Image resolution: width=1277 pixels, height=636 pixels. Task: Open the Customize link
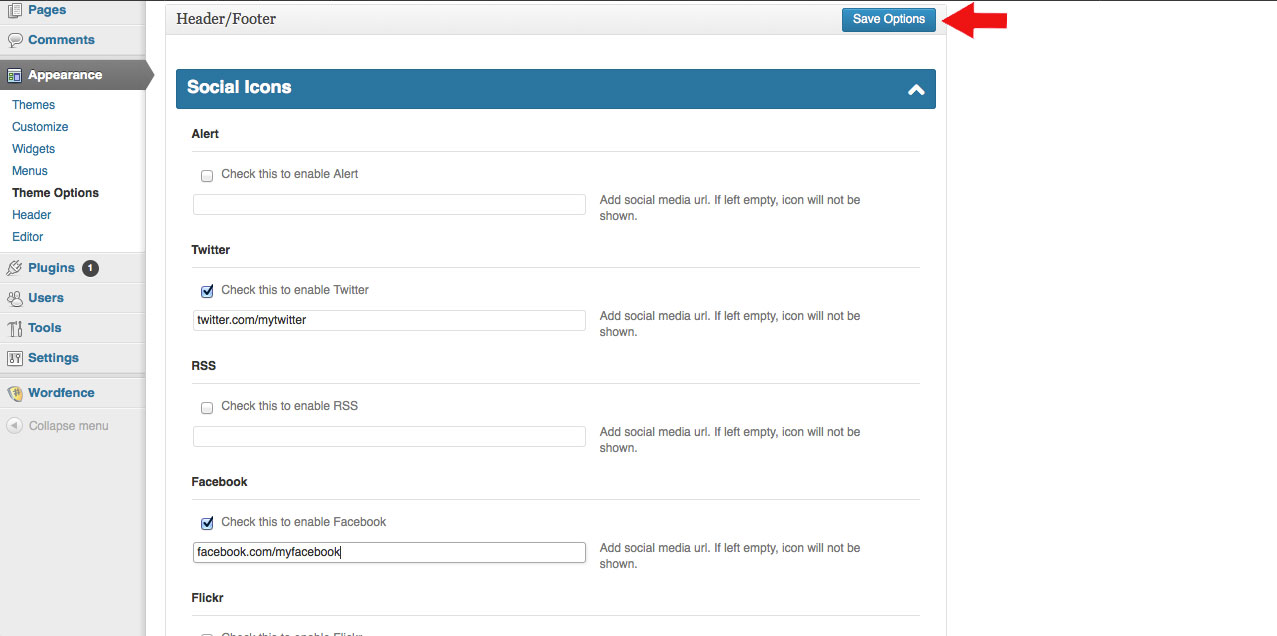[x=40, y=127]
